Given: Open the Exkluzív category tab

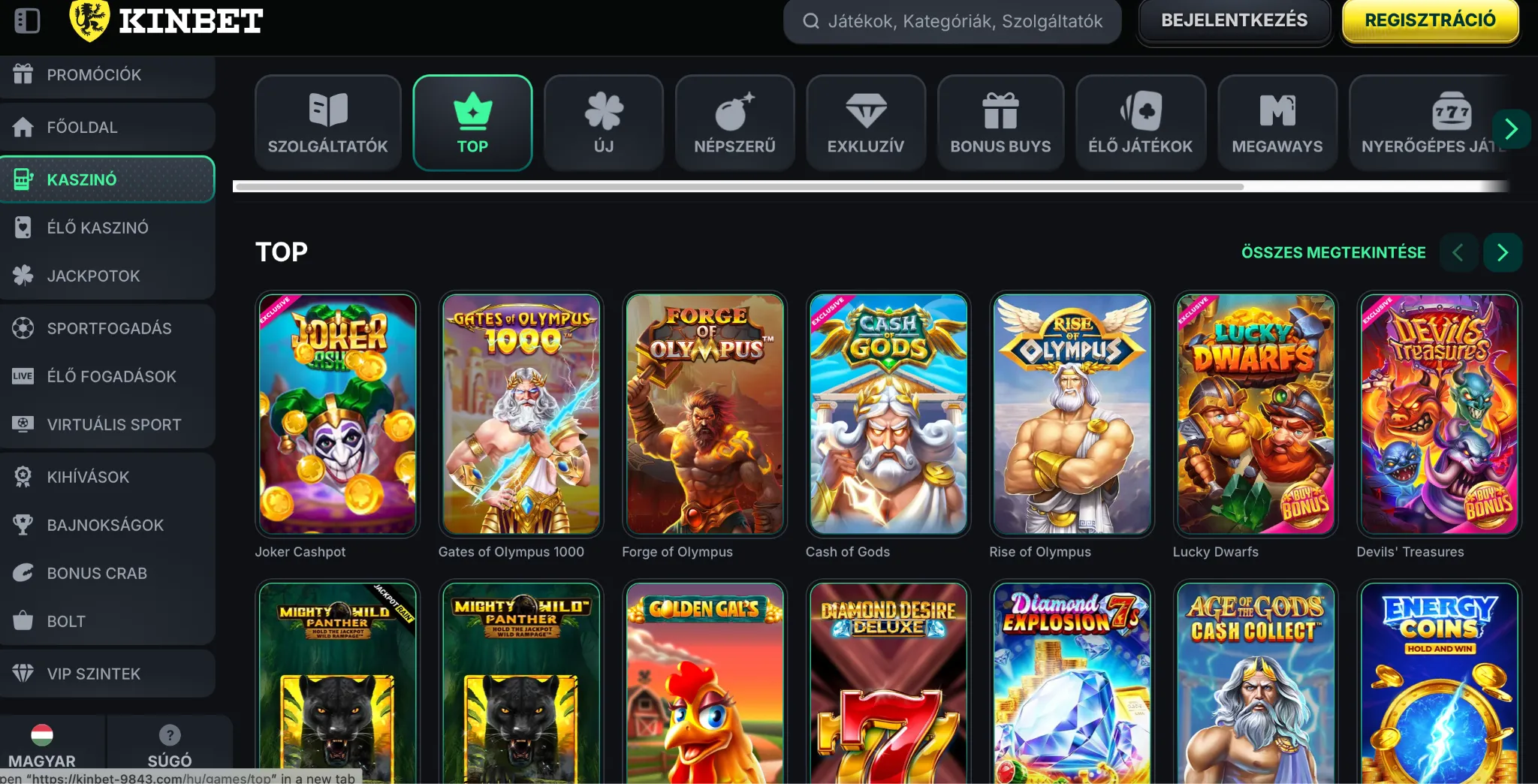Looking at the screenshot, I should click(866, 123).
